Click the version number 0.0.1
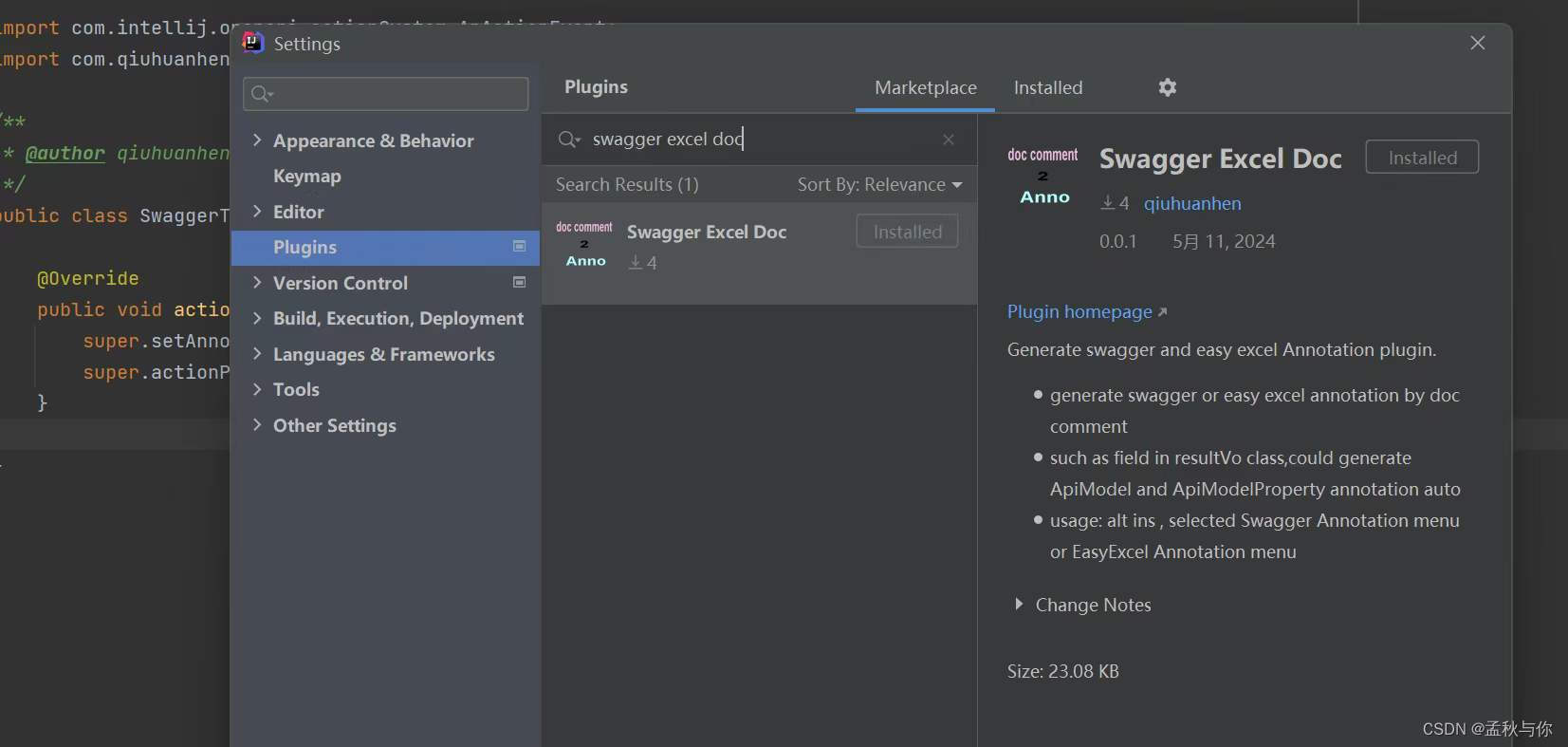1568x747 pixels. (x=1117, y=241)
